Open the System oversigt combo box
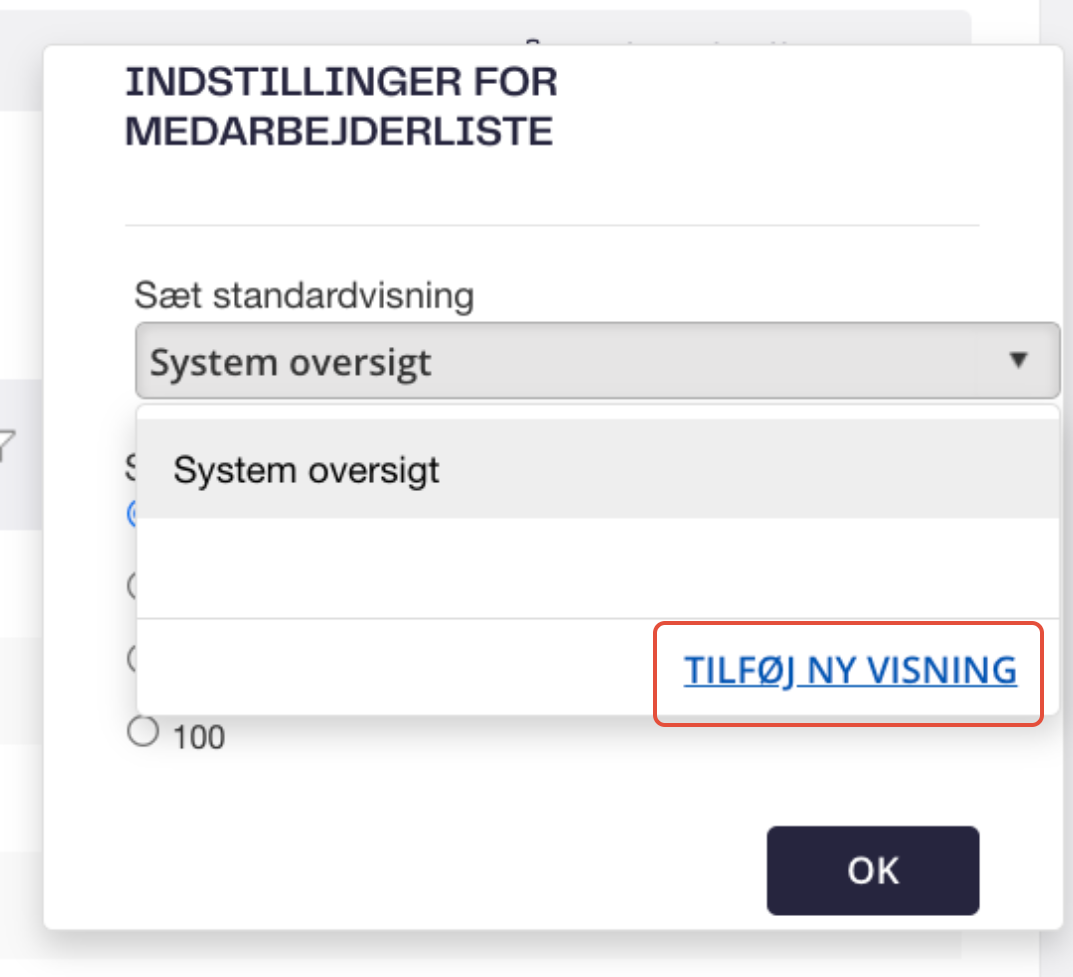Image resolution: width=1073 pixels, height=977 pixels. pos(597,361)
